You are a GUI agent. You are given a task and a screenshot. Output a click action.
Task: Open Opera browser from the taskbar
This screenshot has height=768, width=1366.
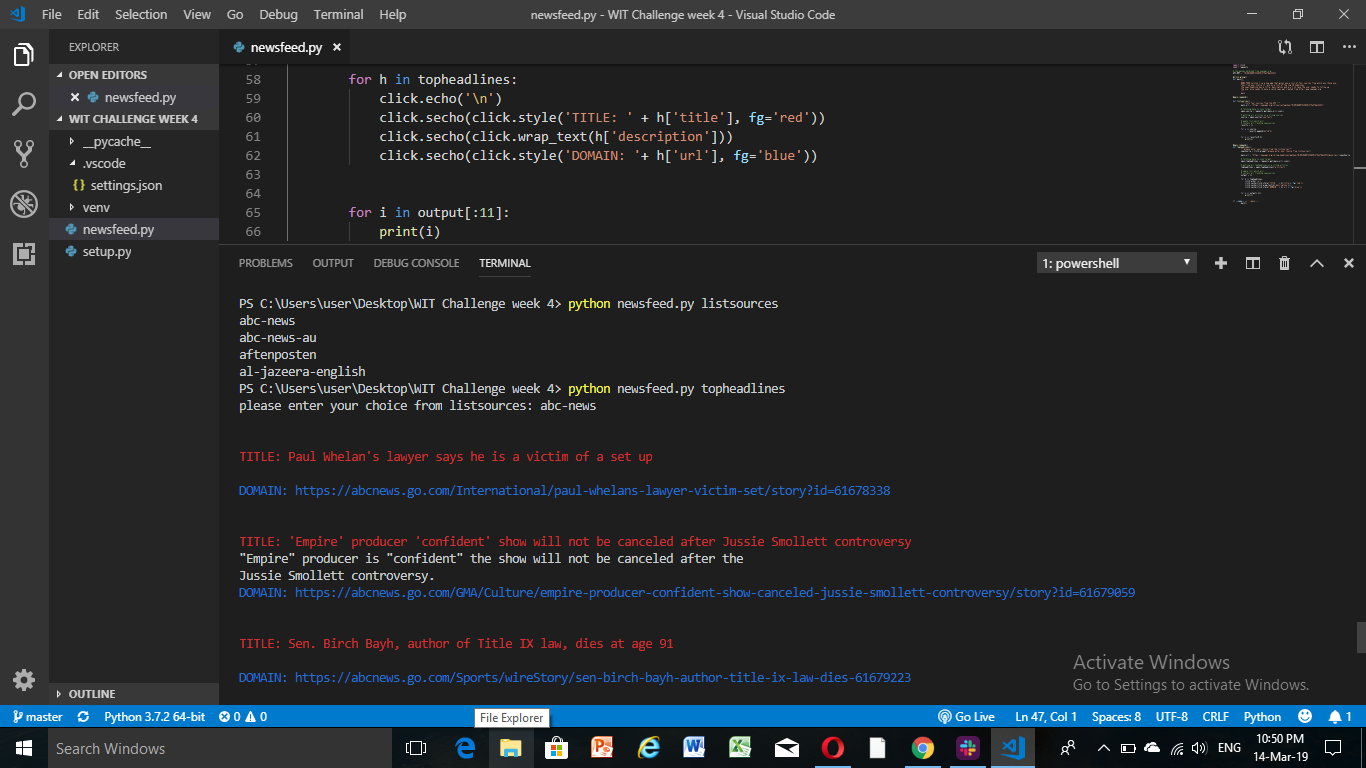[832, 748]
